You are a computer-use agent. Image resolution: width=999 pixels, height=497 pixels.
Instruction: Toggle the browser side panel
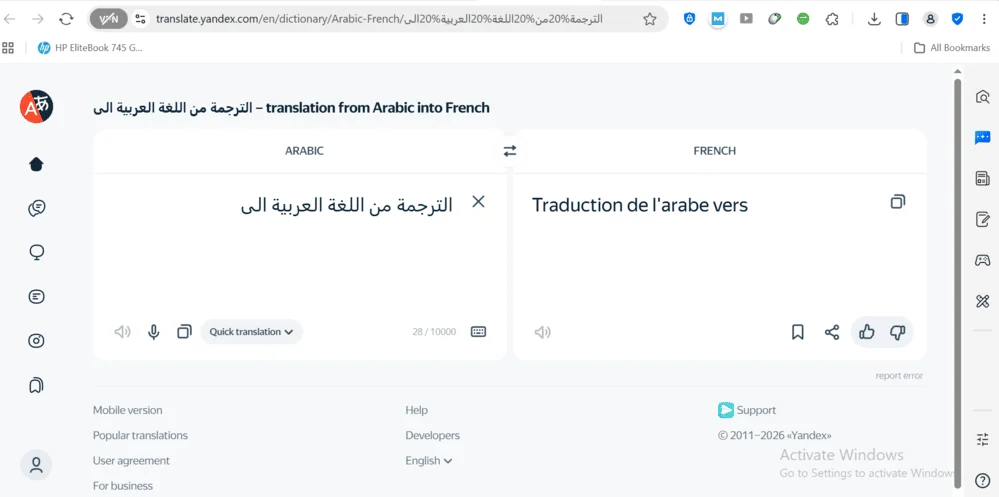pos(902,19)
